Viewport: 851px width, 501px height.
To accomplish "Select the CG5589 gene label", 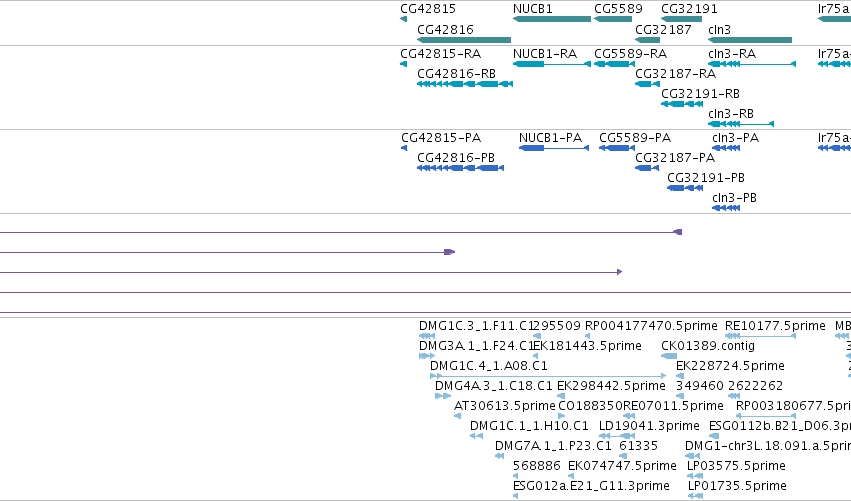I will pyautogui.click(x=618, y=9).
